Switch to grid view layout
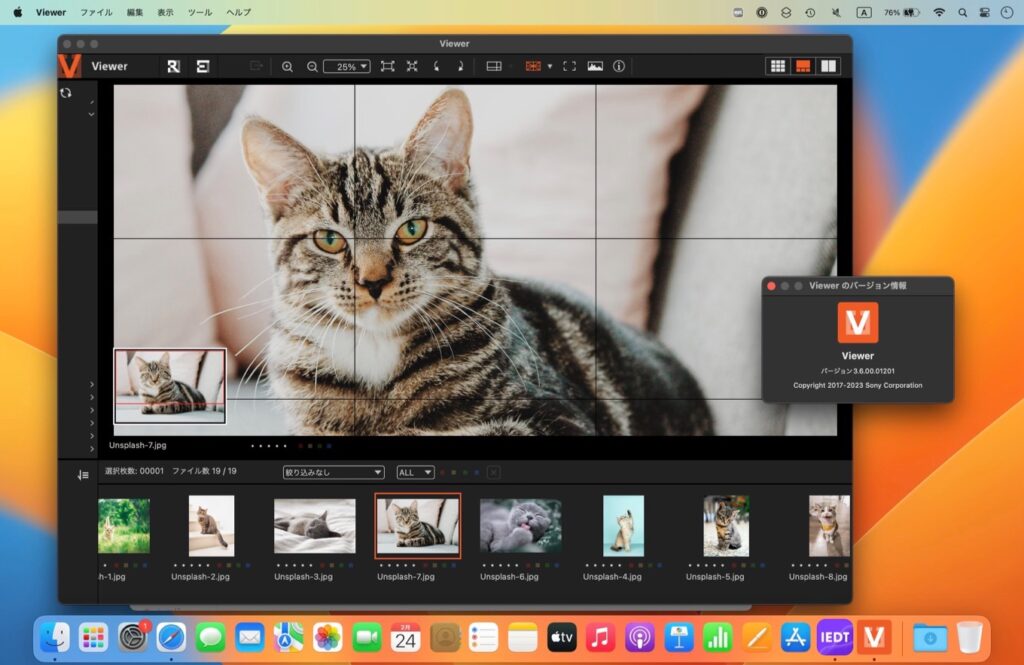Image resolution: width=1024 pixels, height=665 pixels. click(x=778, y=66)
